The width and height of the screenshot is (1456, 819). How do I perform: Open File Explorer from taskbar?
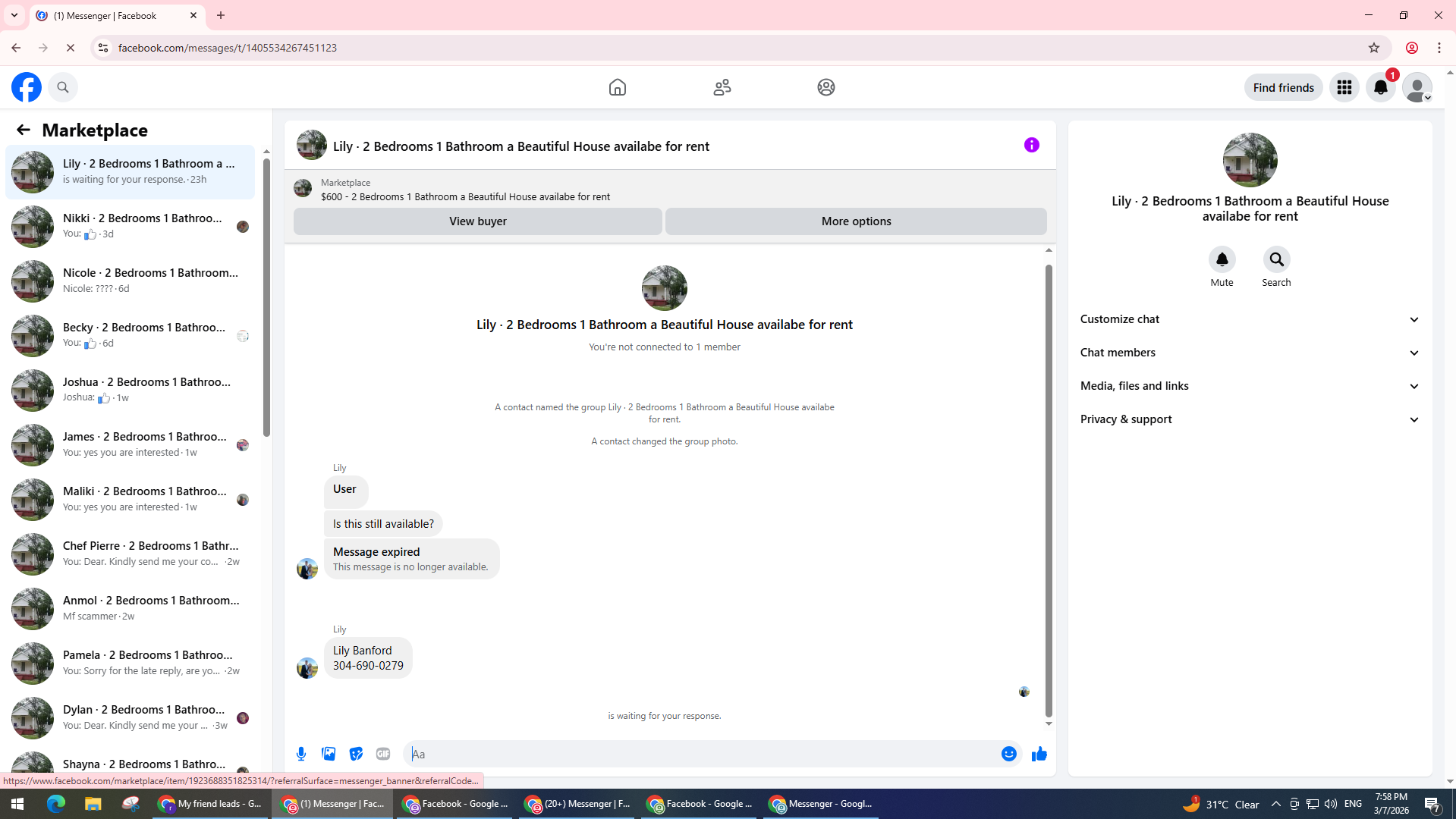pyautogui.click(x=93, y=804)
